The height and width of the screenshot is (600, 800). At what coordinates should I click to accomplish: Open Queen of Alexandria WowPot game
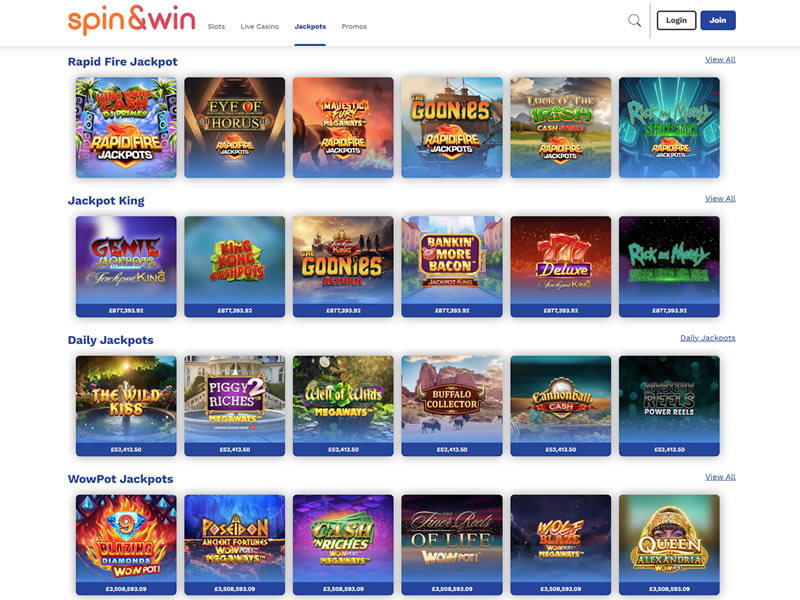669,545
